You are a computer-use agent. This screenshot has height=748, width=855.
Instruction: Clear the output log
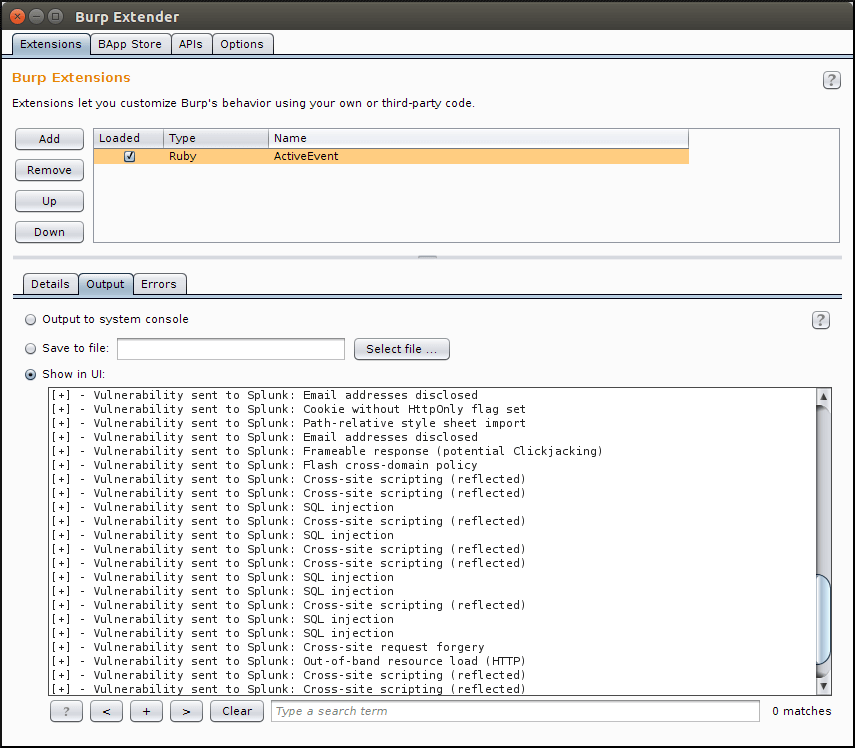click(x=237, y=711)
